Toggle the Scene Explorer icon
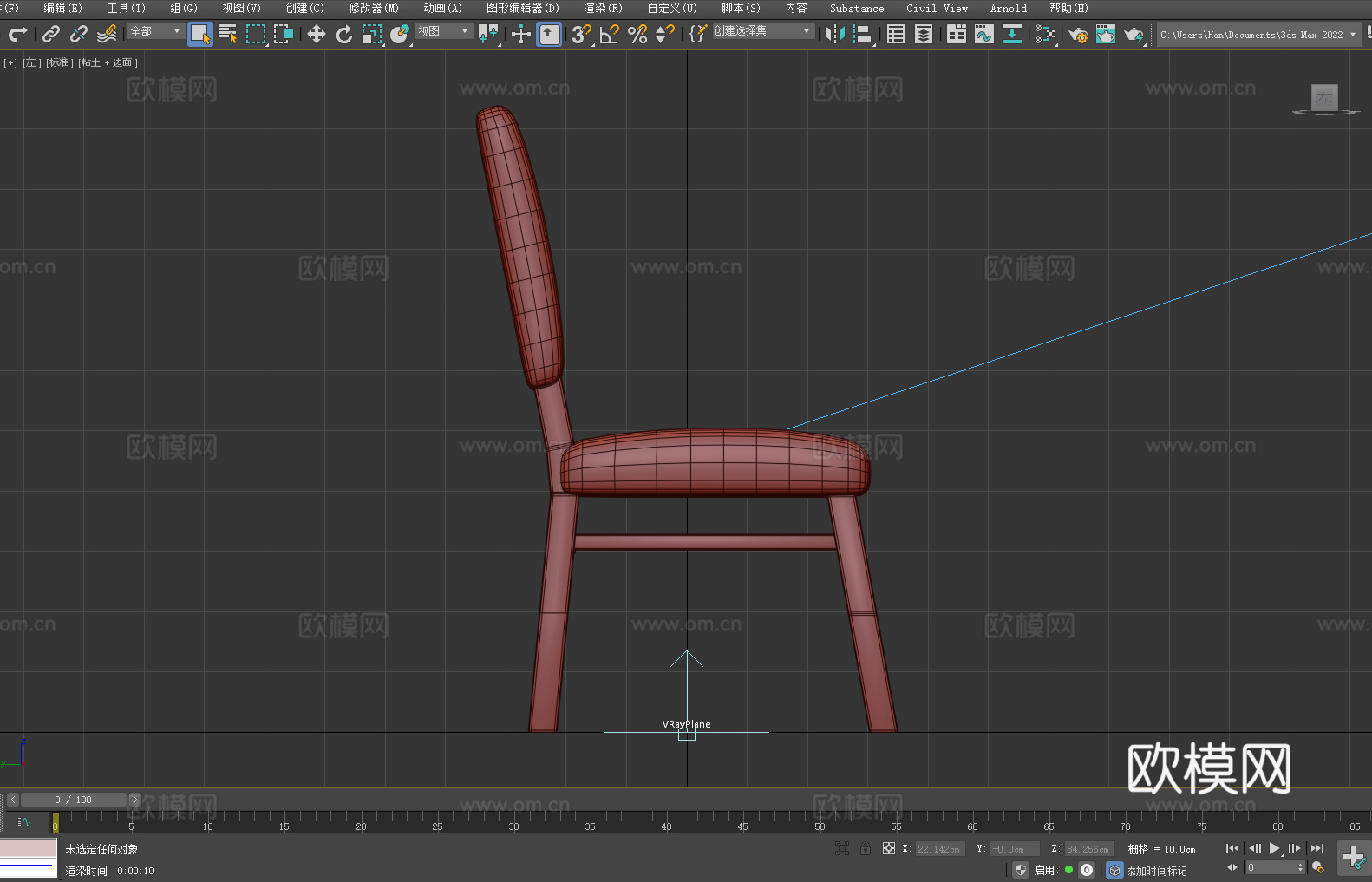Viewport: 1372px width, 882px height. (x=896, y=34)
